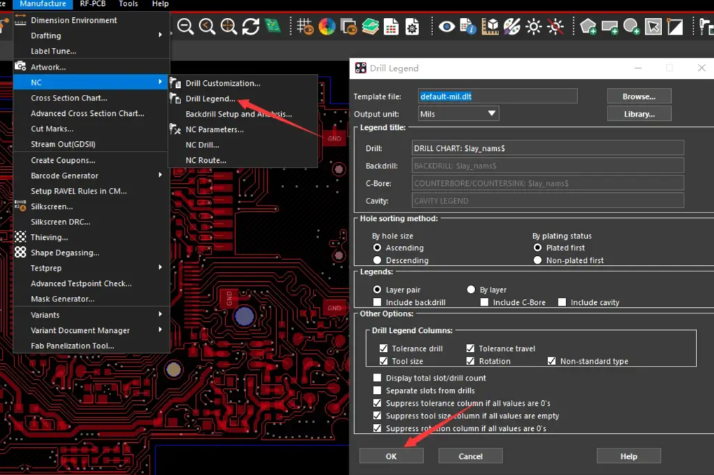
Task: Enable Include backdrill checkbox
Action: click(377, 302)
